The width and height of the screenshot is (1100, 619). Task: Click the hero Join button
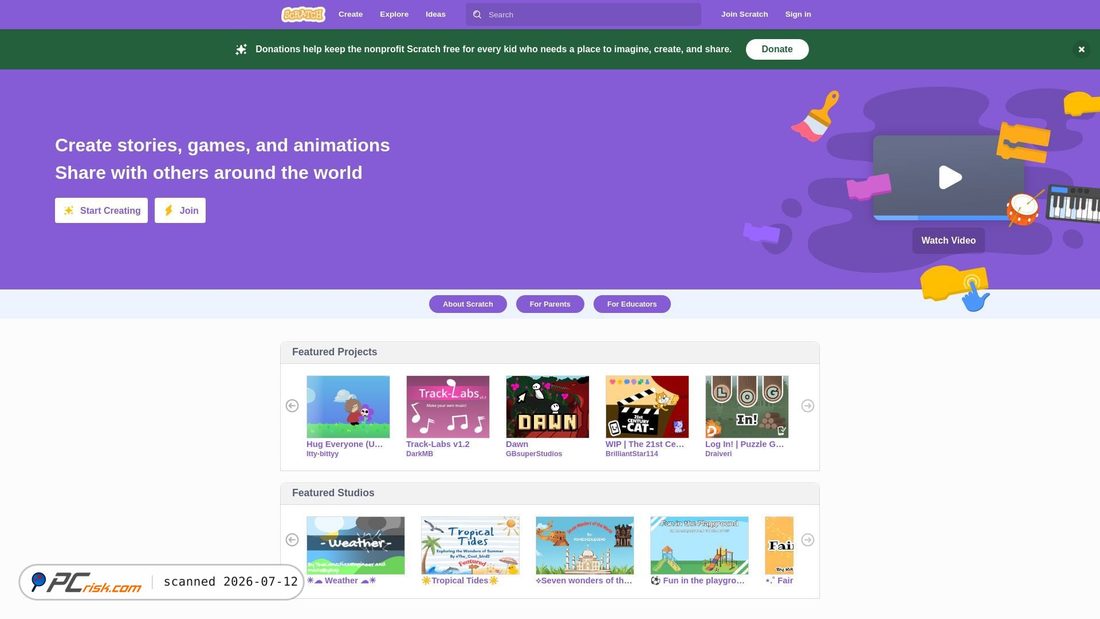click(x=180, y=211)
